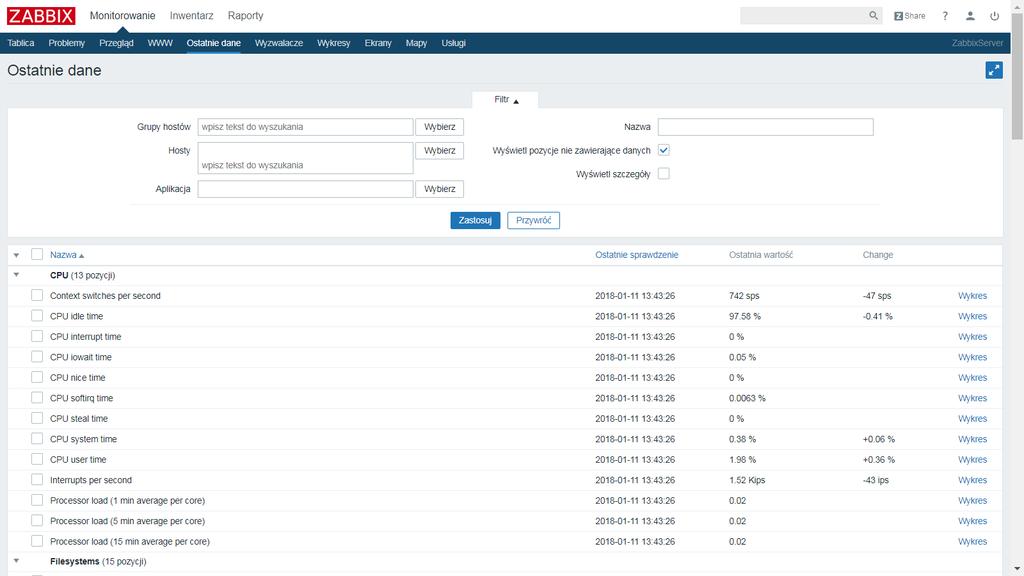Switch to the Usługi tab
Viewport: 1024px width, 576px height.
tap(453, 43)
